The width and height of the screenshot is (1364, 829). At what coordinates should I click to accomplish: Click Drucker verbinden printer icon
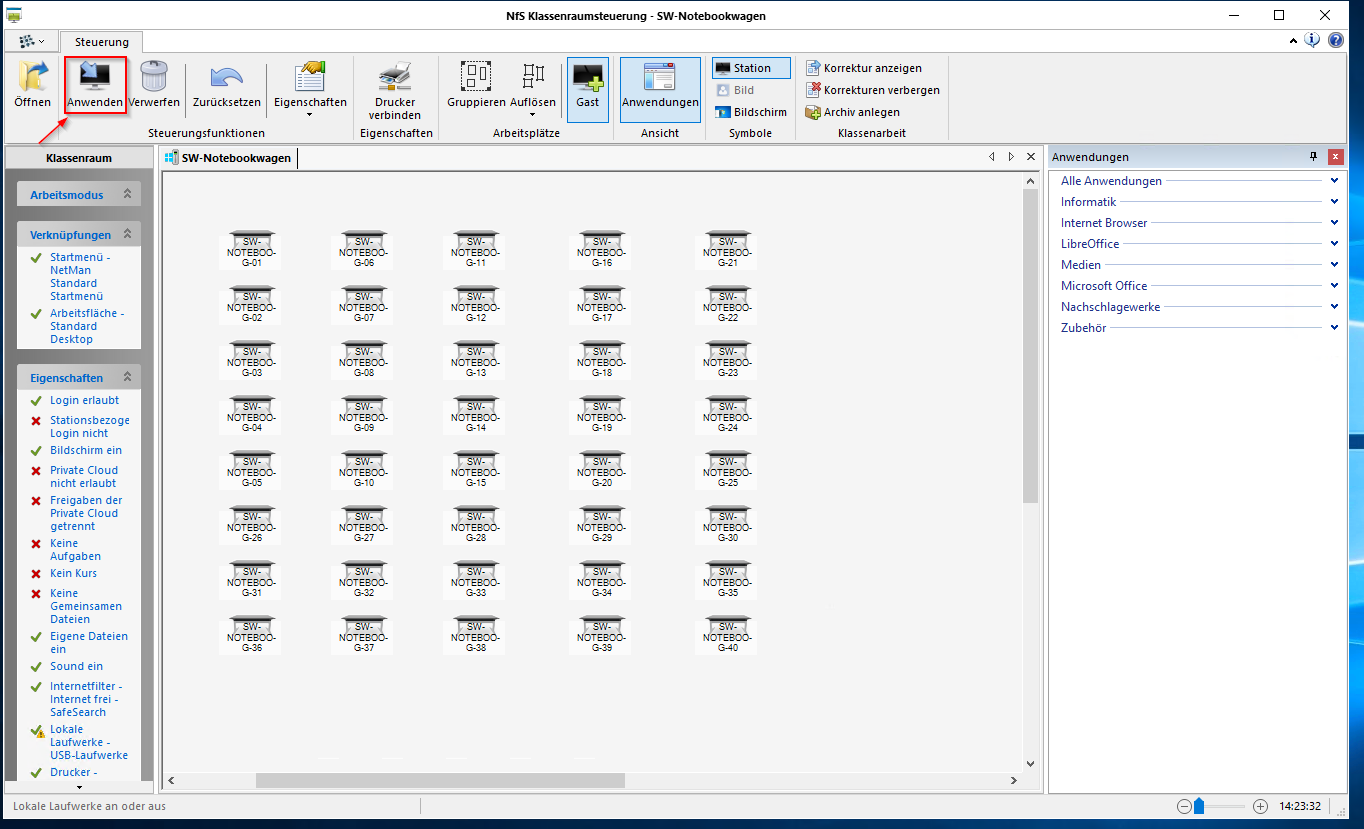point(394,77)
